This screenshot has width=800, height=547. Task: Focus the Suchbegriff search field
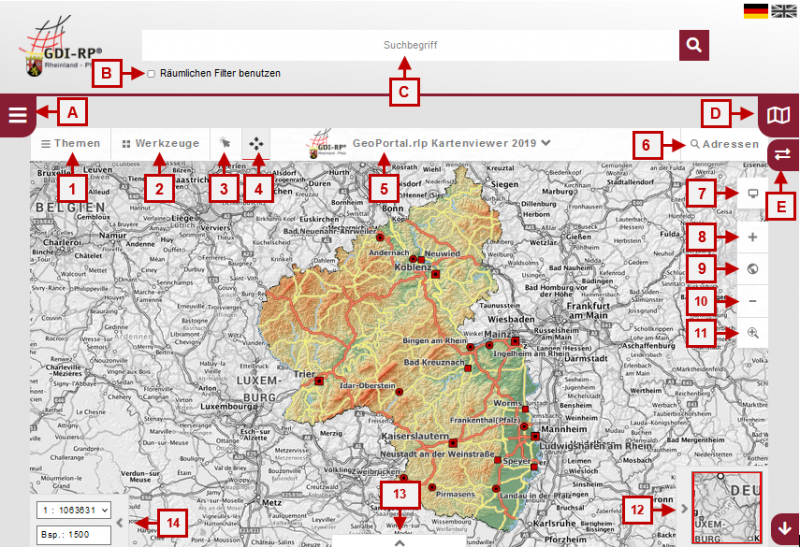(x=410, y=45)
